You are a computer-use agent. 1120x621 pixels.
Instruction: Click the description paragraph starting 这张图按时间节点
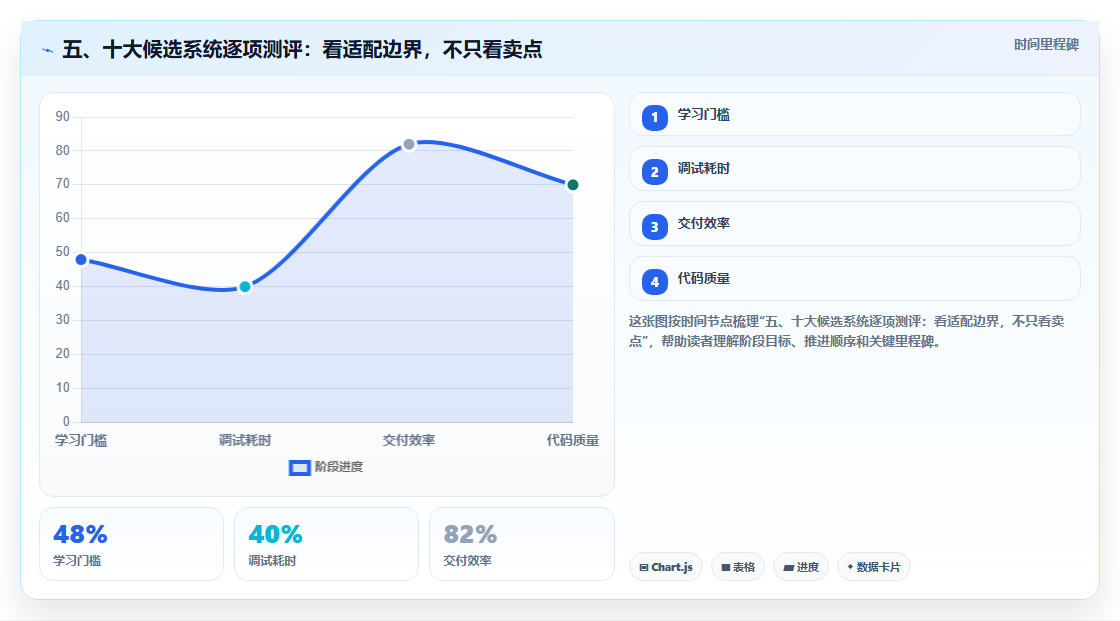846,331
